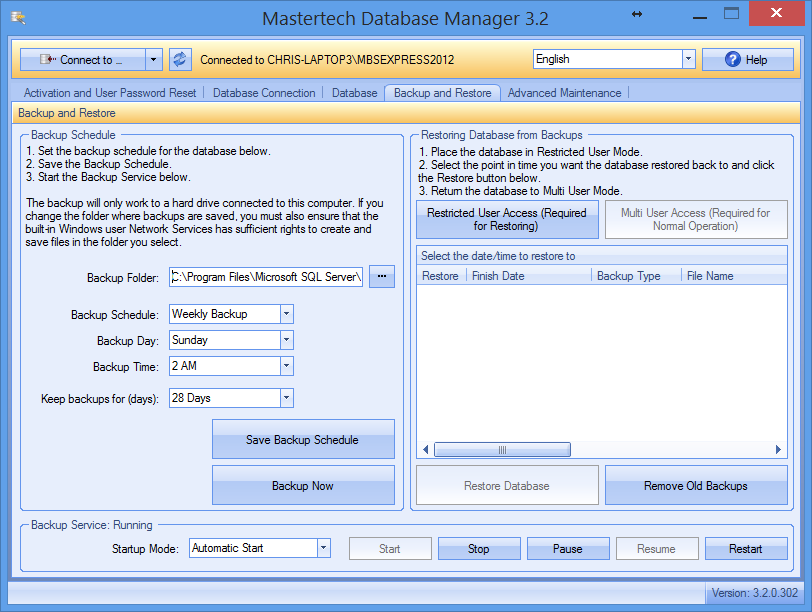Image resolution: width=812 pixels, height=612 pixels.
Task: Maximize the Database Manager window
Action: click(731, 13)
